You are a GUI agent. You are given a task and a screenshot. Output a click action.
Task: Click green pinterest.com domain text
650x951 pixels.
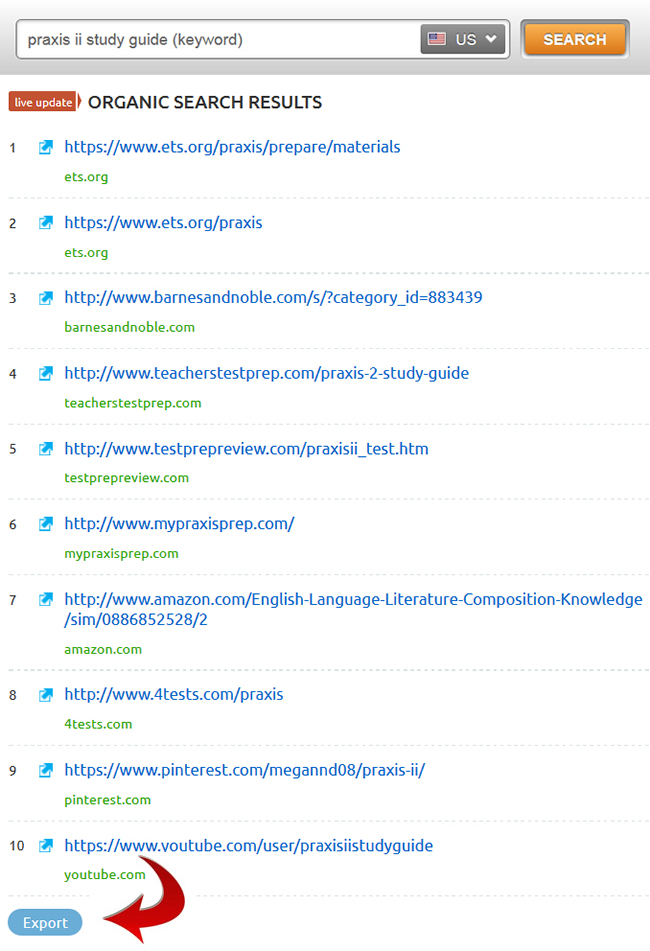[107, 800]
